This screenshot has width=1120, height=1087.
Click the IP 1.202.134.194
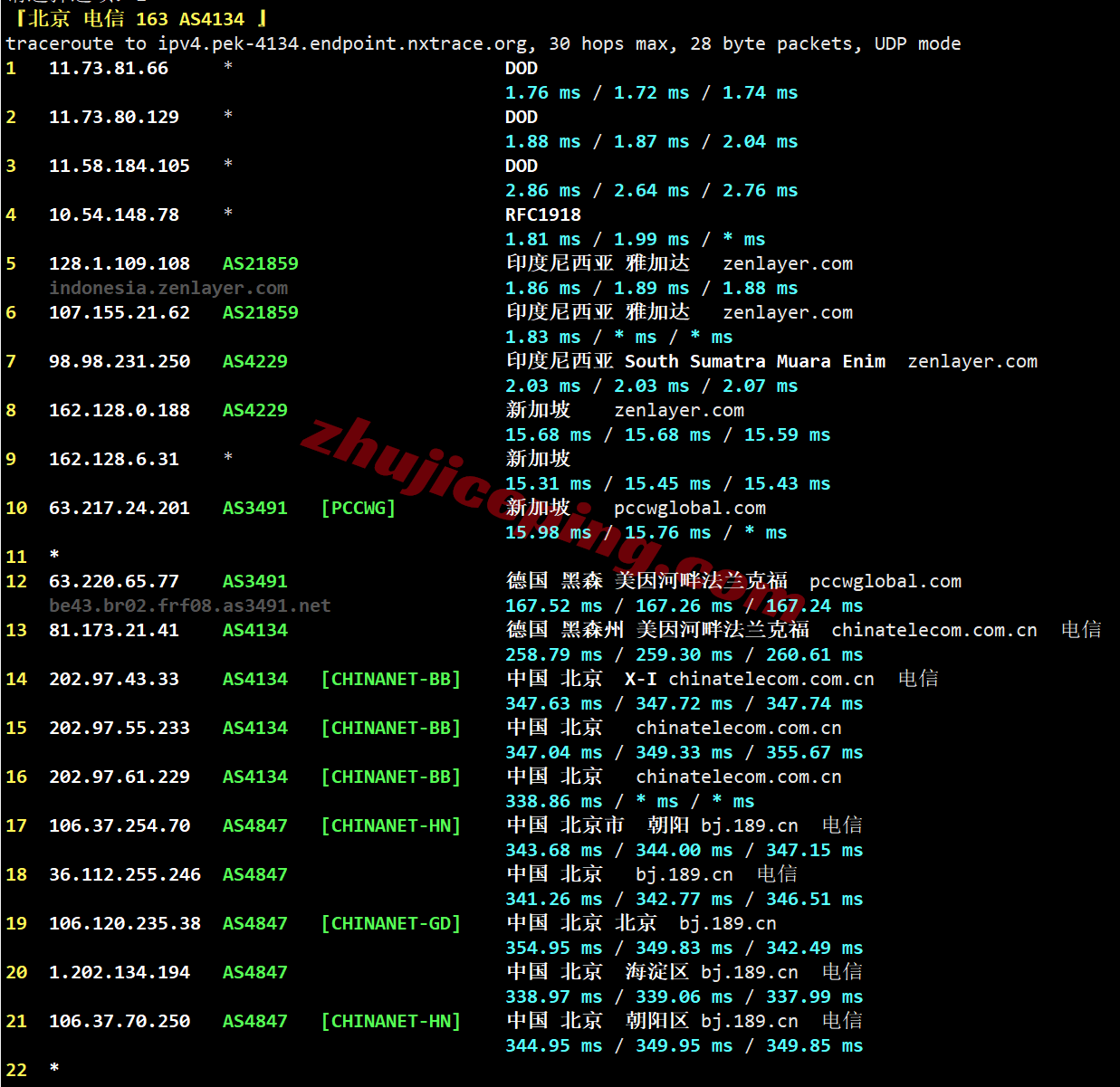(120, 972)
